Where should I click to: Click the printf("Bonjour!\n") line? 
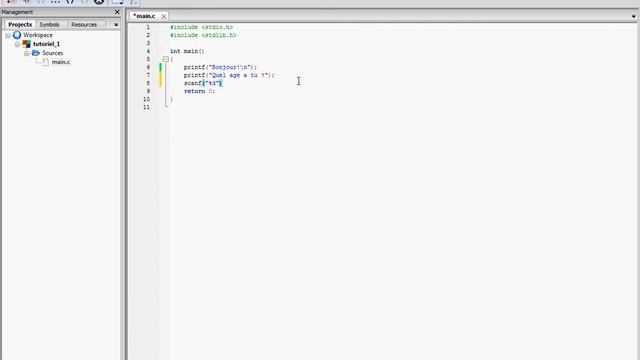tap(220, 67)
